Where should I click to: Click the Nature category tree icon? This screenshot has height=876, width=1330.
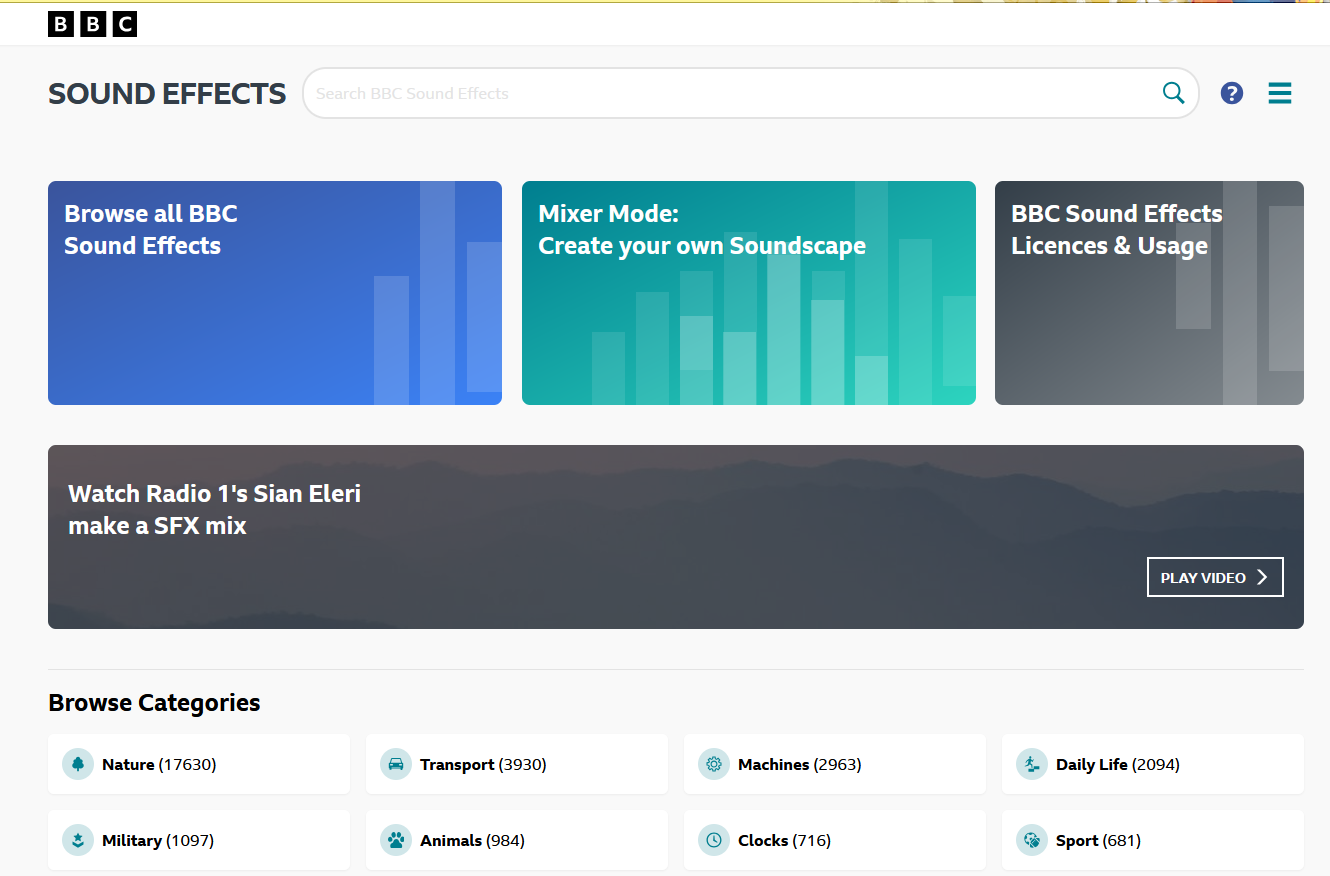click(78, 764)
